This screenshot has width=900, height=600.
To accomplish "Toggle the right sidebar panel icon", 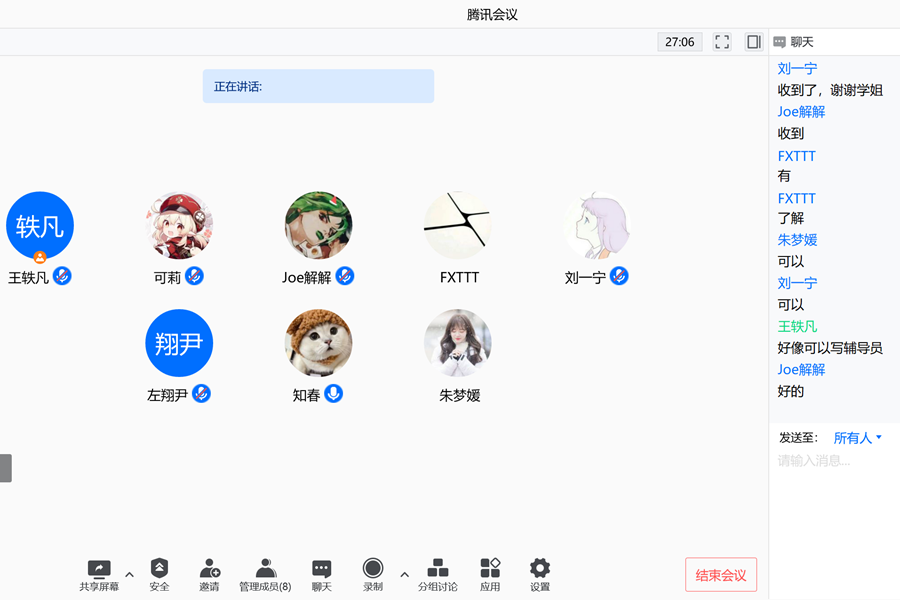I will tap(754, 42).
